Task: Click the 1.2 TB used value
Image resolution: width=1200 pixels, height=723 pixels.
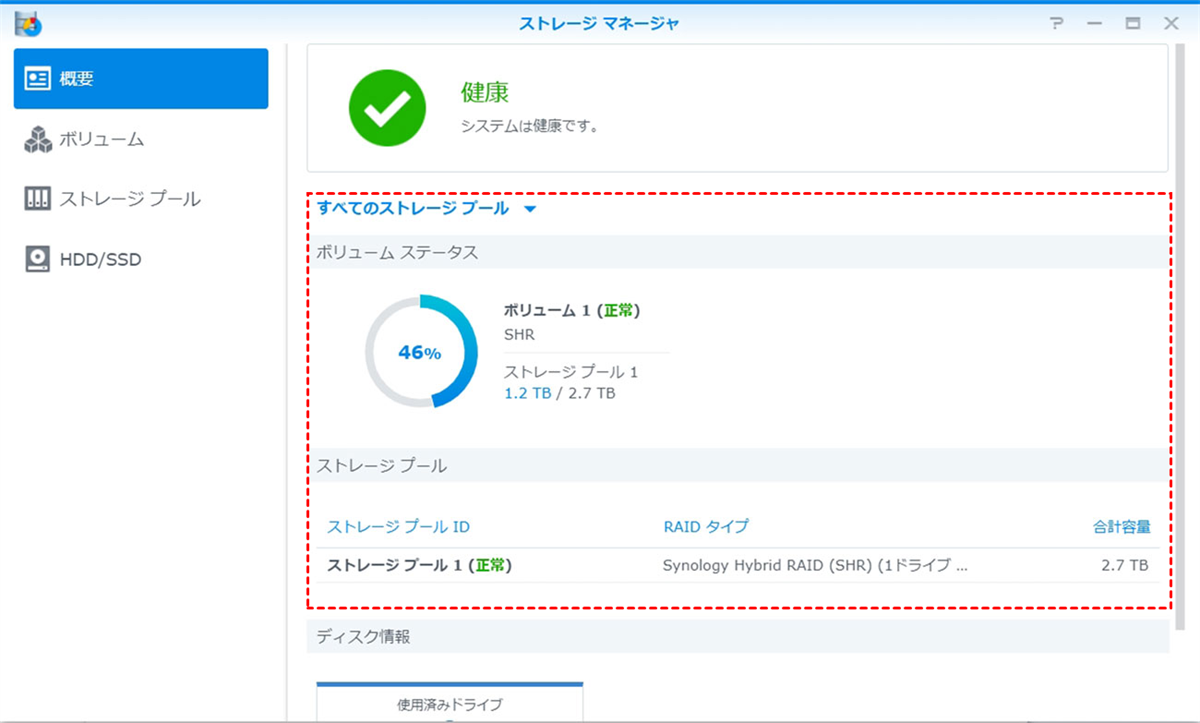Action: (528, 393)
